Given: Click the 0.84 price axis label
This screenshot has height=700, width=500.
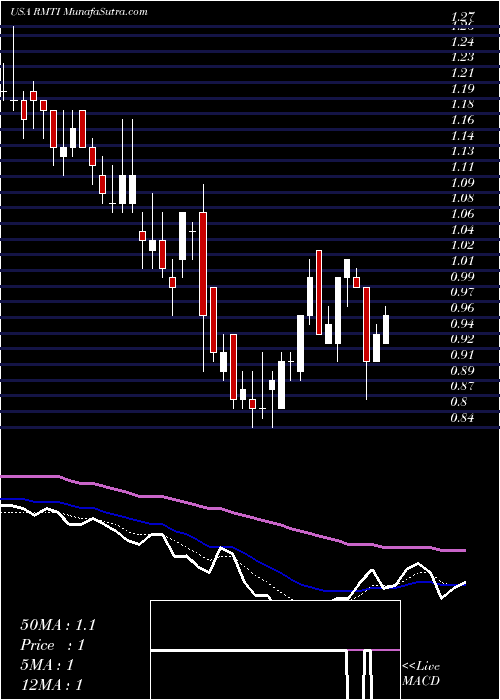Looking at the screenshot, I should tap(462, 418).
